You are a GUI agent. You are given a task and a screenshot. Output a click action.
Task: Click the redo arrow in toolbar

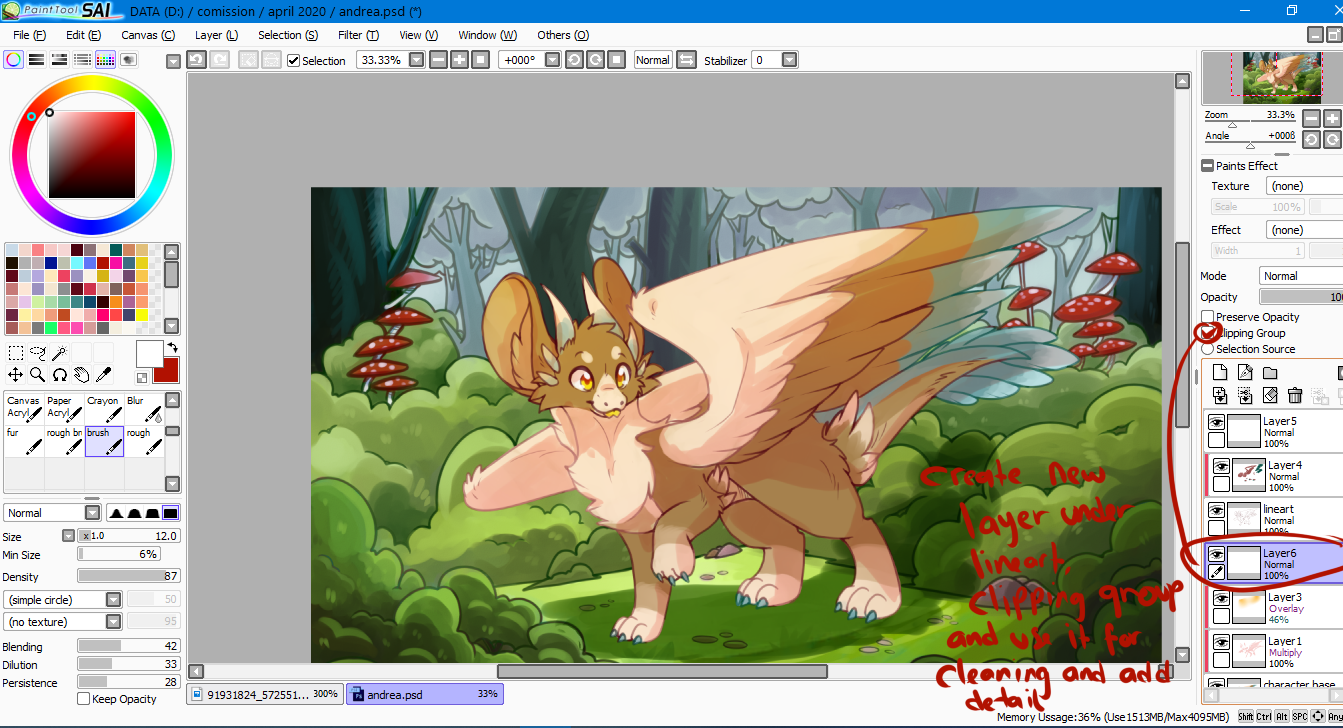(219, 60)
